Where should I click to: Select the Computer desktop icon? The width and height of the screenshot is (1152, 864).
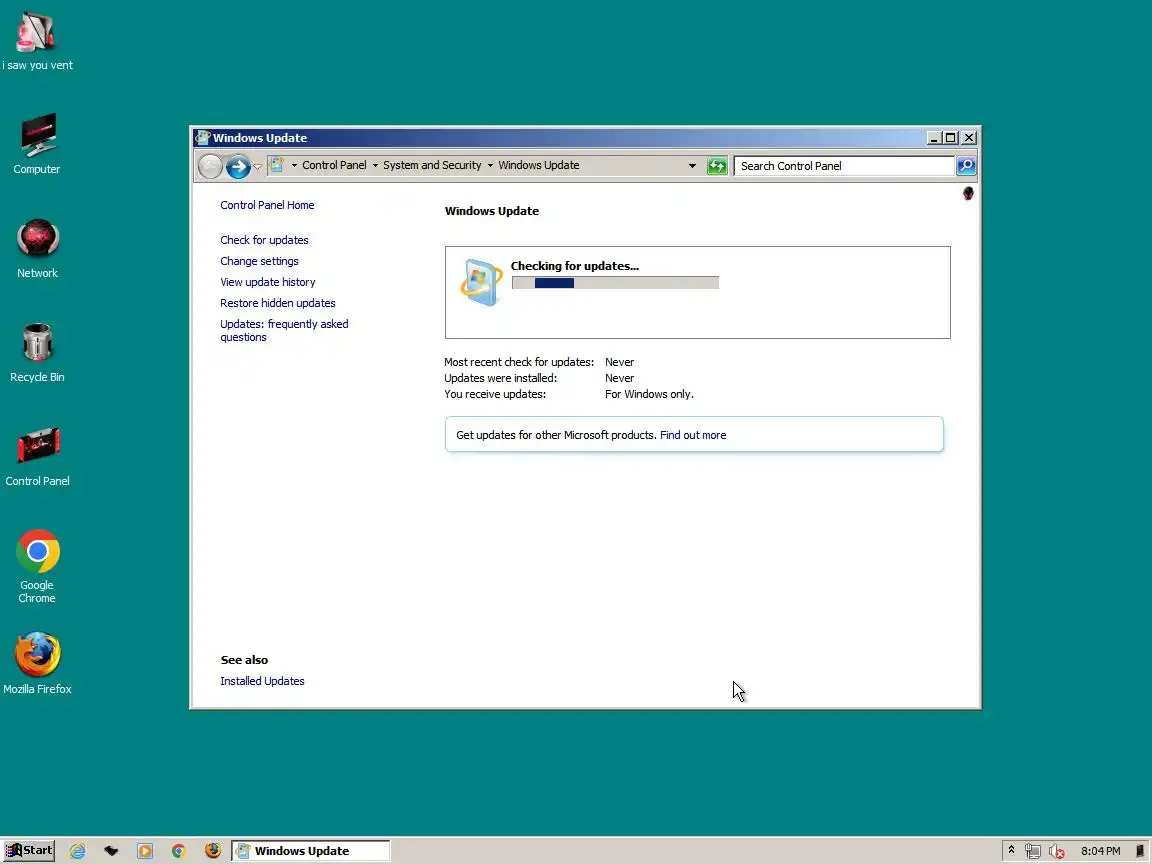pos(37,144)
